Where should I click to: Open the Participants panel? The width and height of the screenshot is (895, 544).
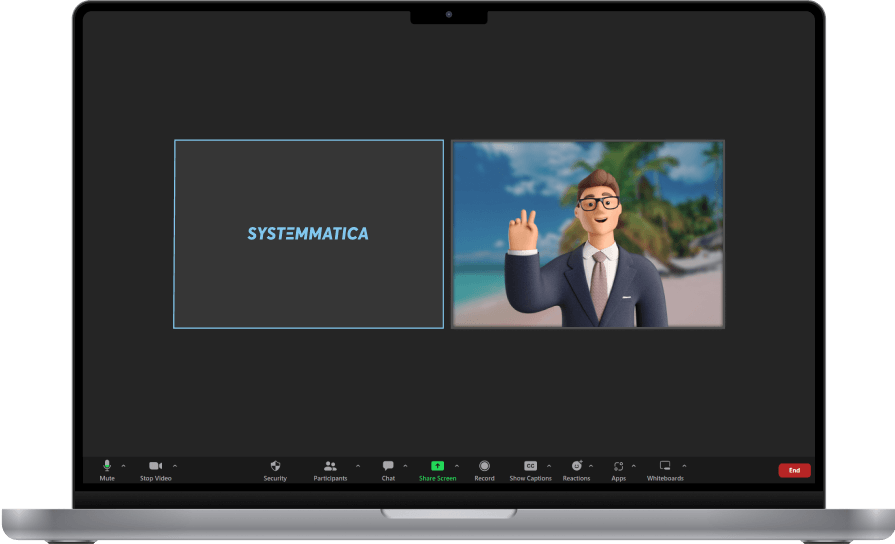[330, 471]
